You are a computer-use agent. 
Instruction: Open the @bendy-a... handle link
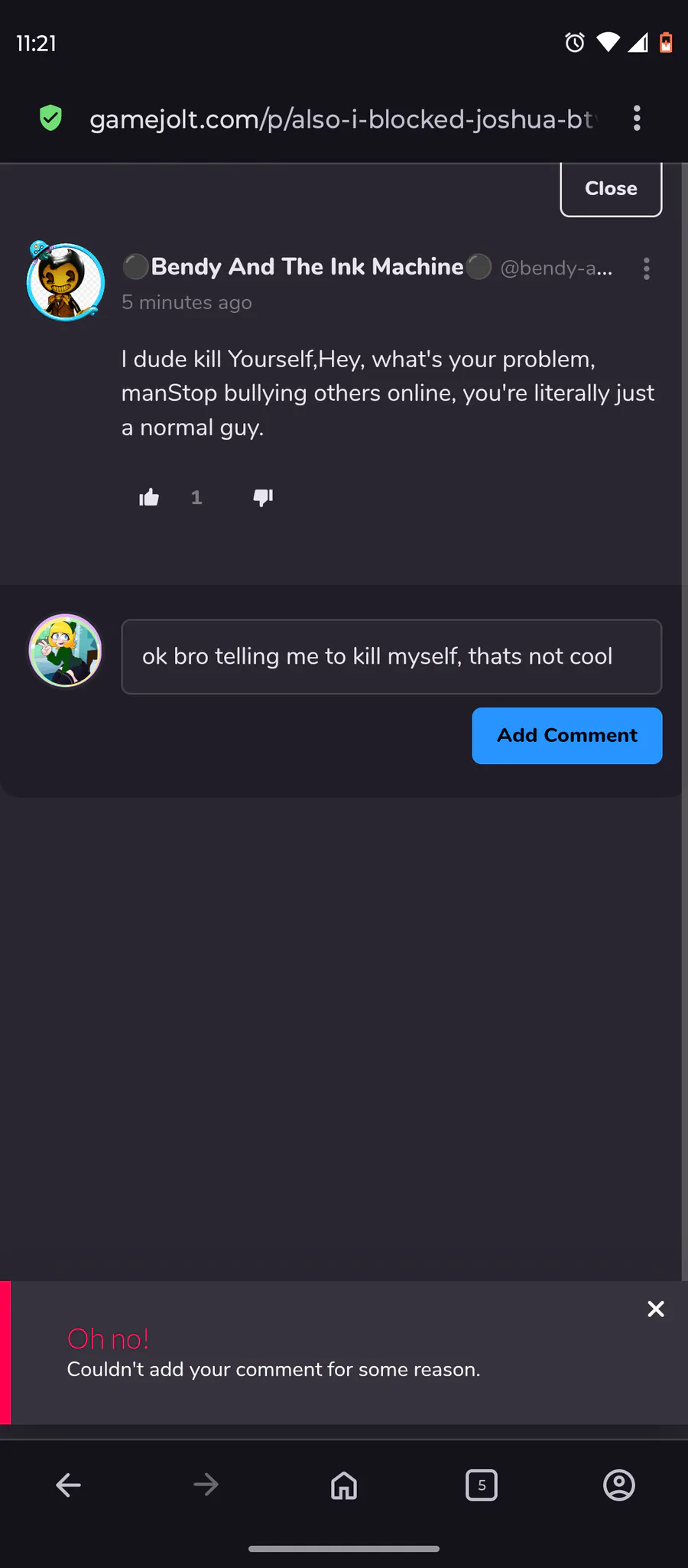click(557, 268)
